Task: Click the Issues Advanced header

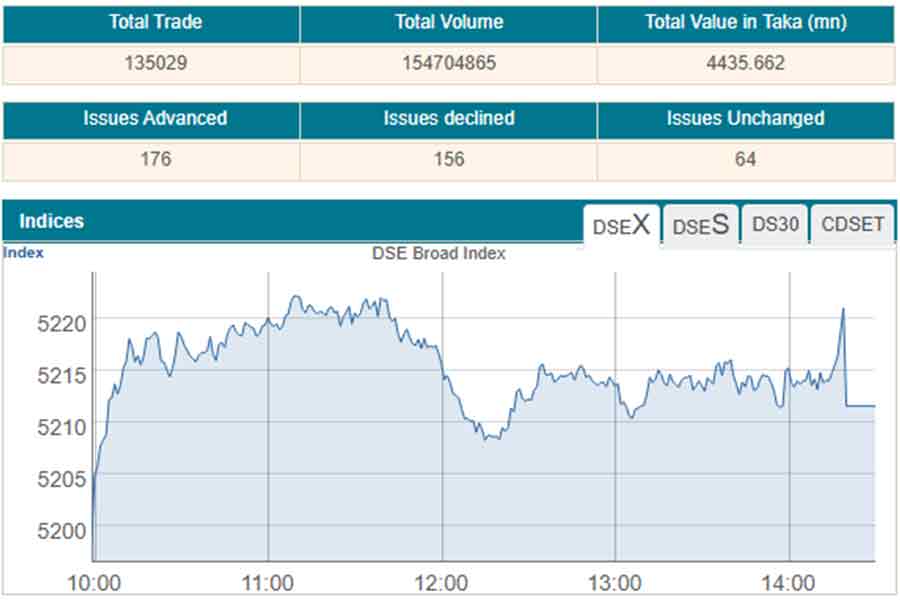Action: click(x=155, y=118)
